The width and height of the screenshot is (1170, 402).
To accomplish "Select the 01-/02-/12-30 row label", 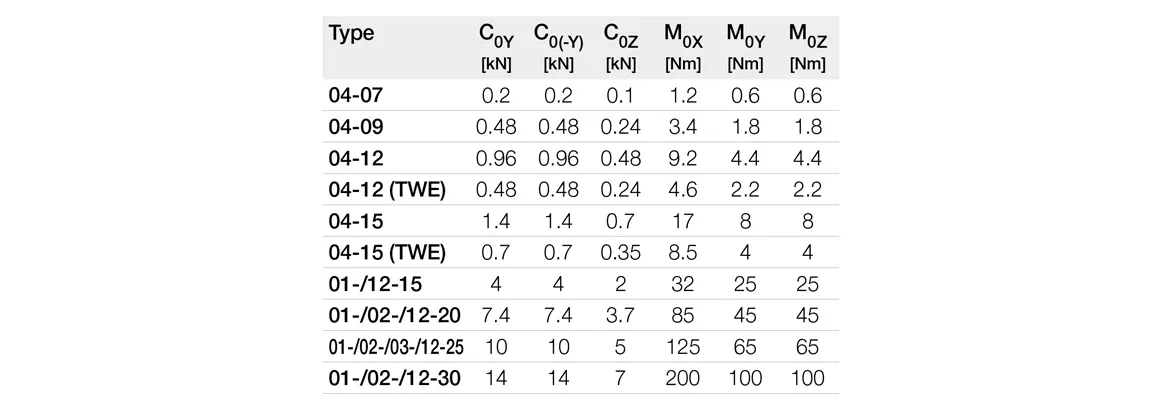I will (394, 378).
